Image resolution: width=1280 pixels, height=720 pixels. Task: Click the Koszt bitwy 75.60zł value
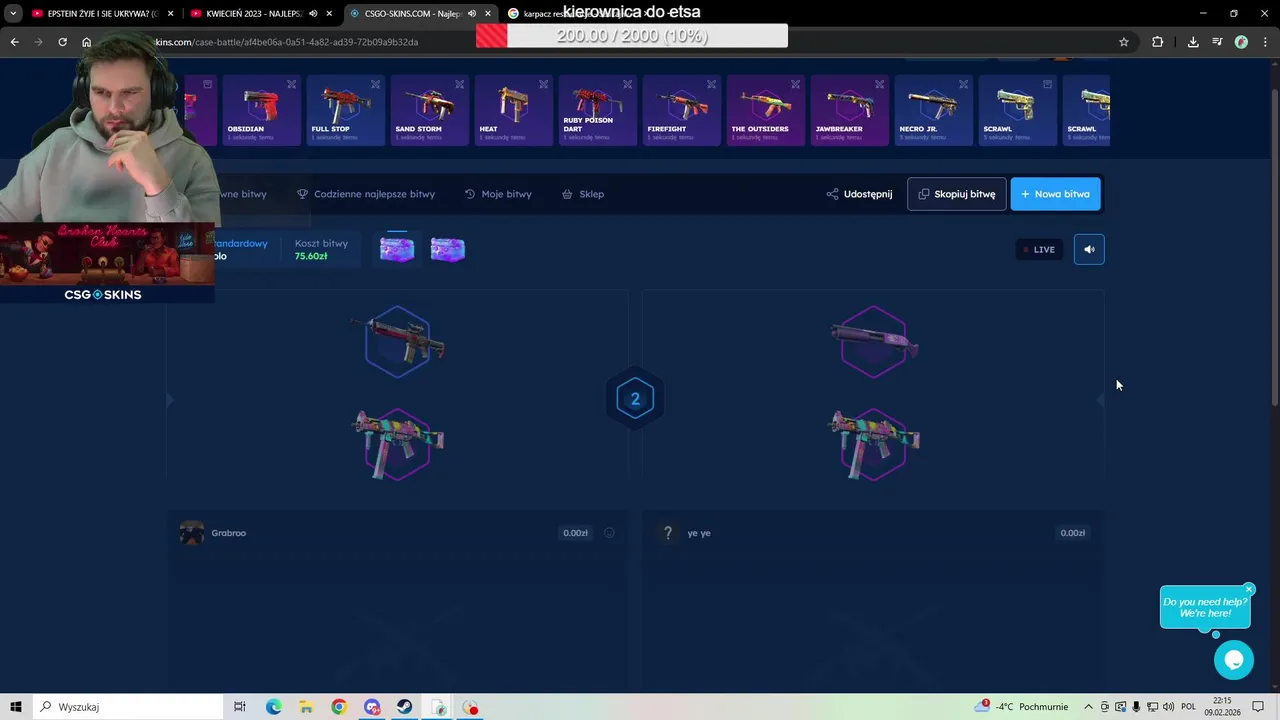click(311, 256)
